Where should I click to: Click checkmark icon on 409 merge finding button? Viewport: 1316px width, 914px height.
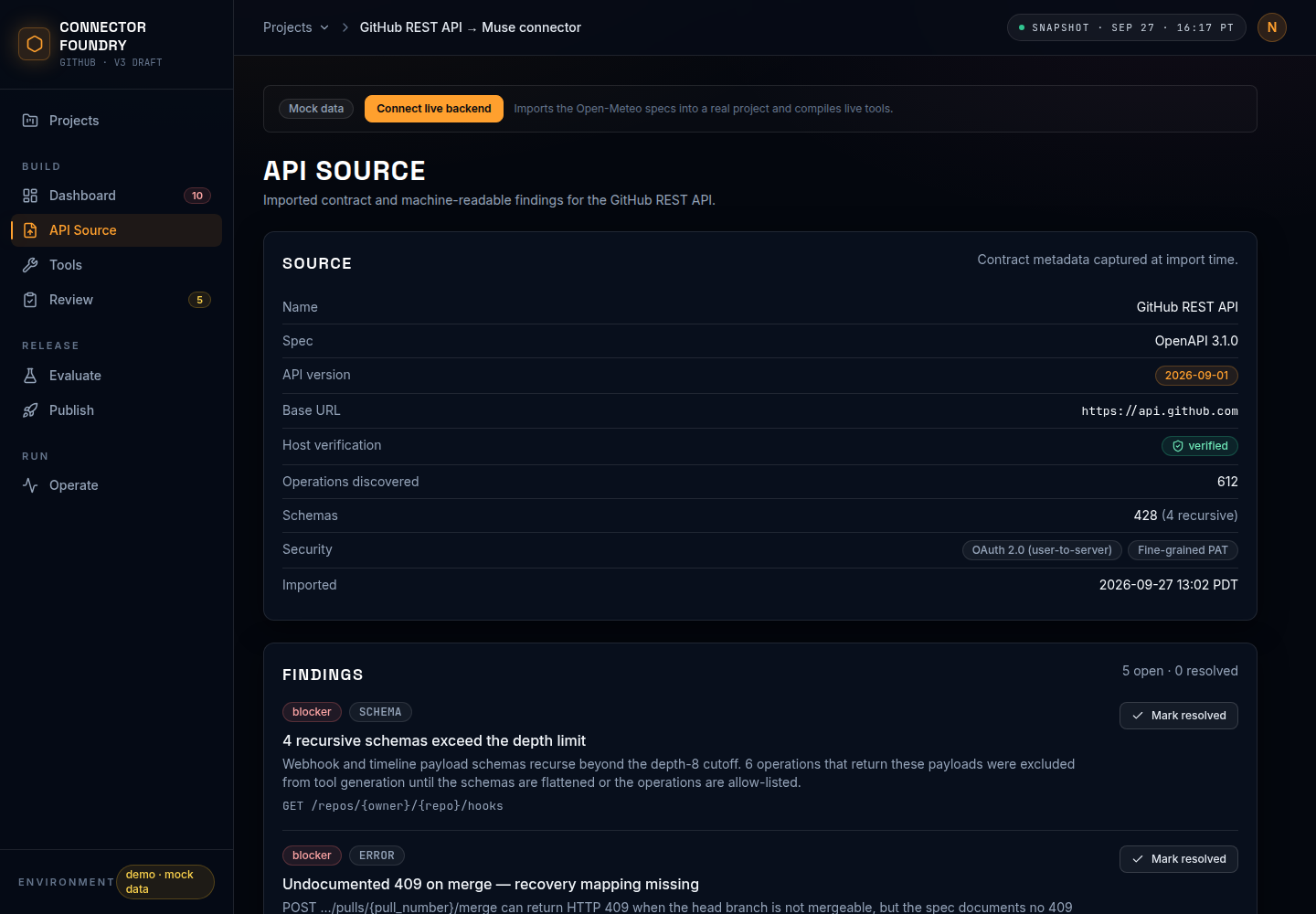1138,859
